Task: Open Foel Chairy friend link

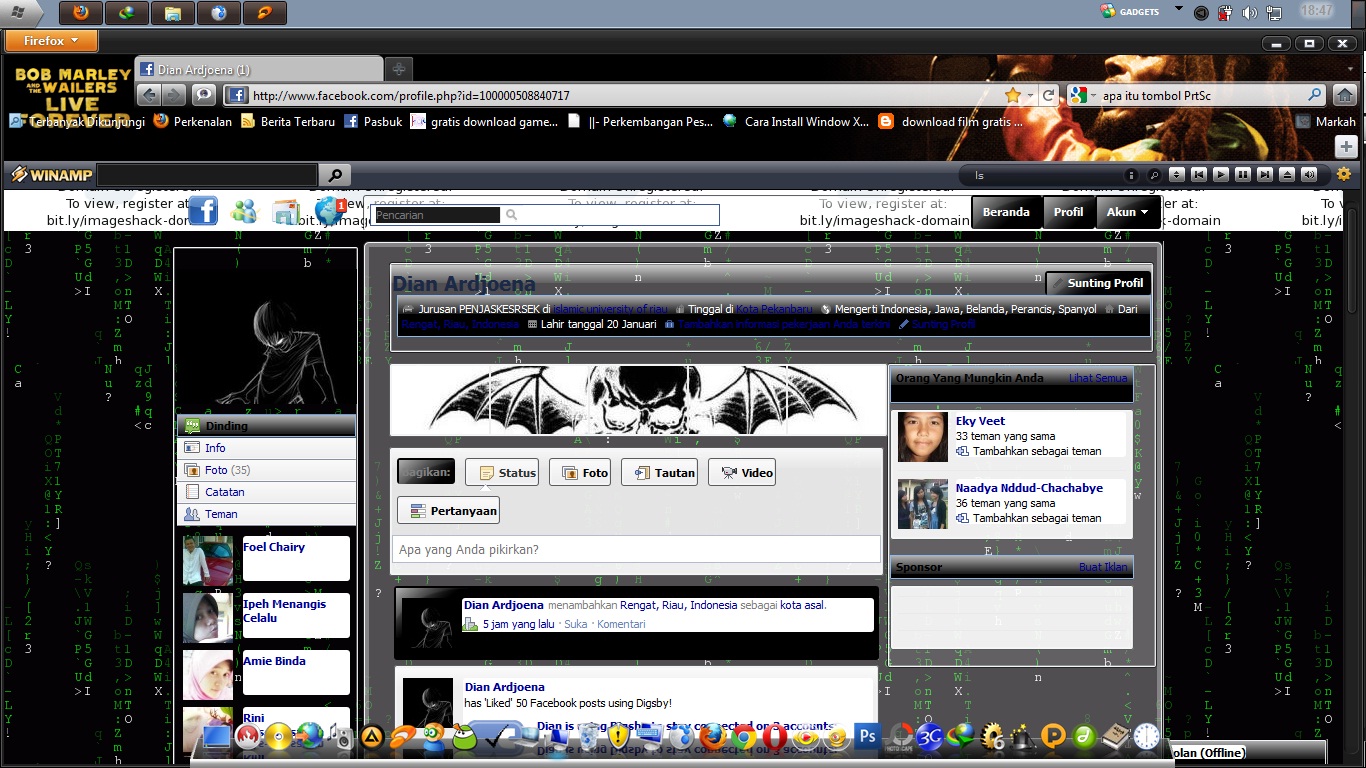Action: (x=274, y=547)
